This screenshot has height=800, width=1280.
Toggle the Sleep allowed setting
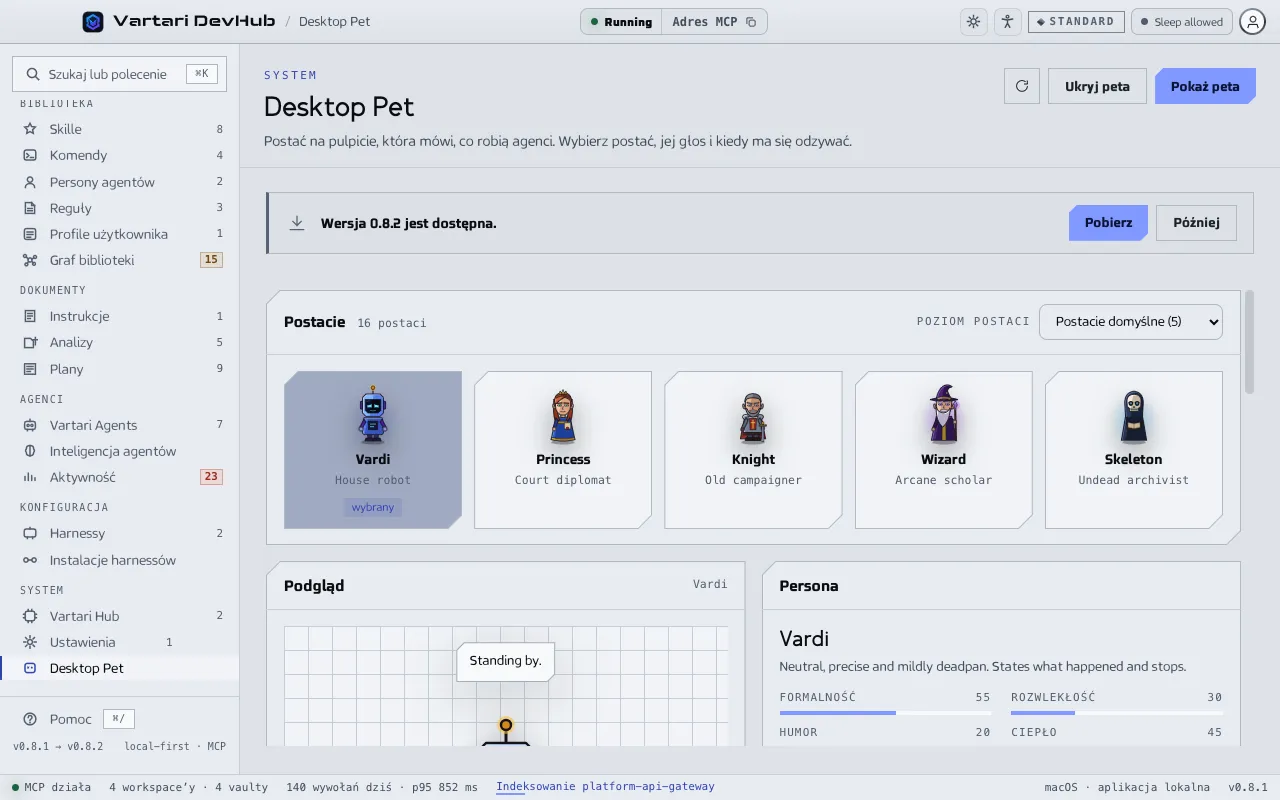(1181, 22)
